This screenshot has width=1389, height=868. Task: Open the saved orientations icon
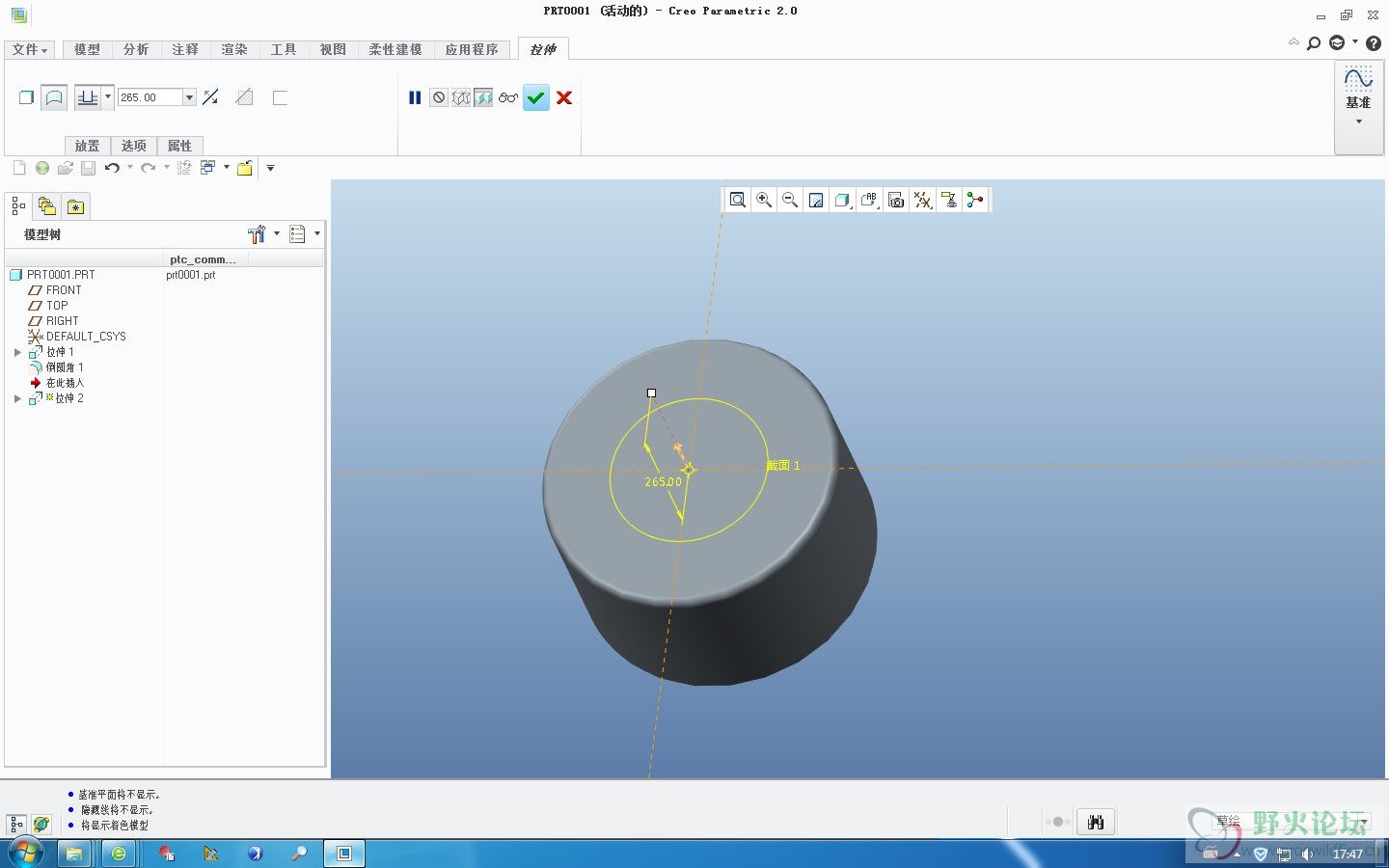point(869,200)
